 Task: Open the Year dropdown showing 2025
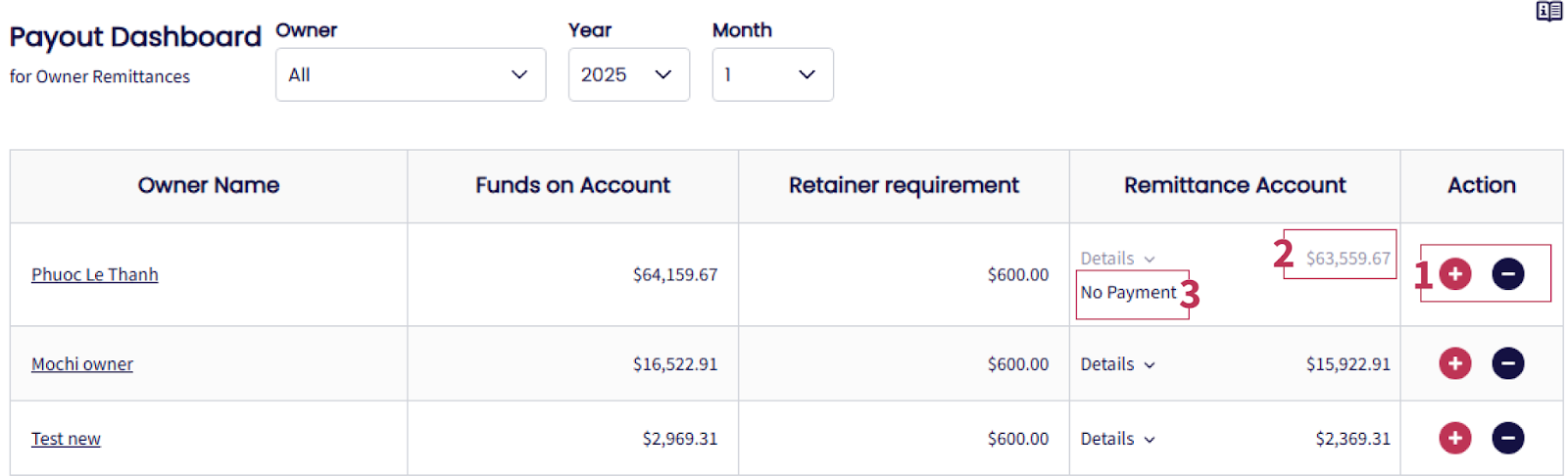pyautogui.click(x=628, y=74)
